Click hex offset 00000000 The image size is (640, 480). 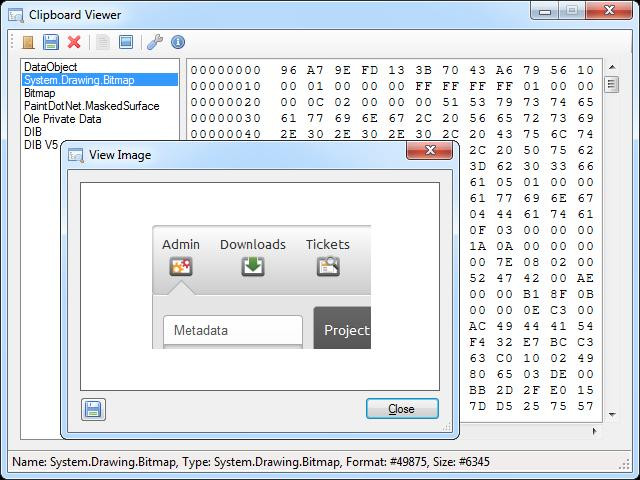click(x=226, y=70)
